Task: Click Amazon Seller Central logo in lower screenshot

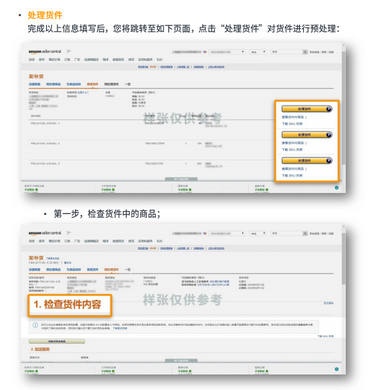Action: 45,233
